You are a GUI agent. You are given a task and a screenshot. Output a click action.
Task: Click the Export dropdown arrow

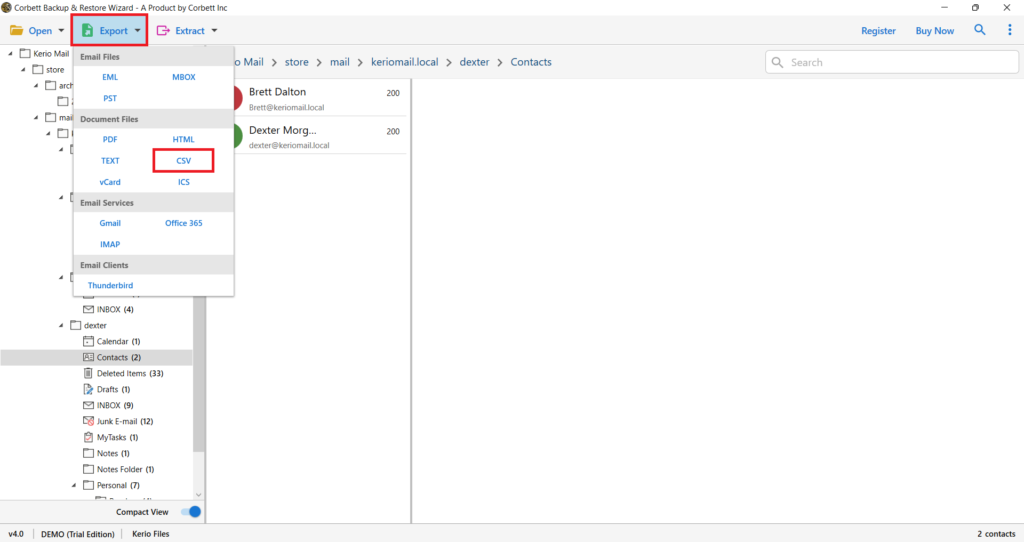coord(137,31)
